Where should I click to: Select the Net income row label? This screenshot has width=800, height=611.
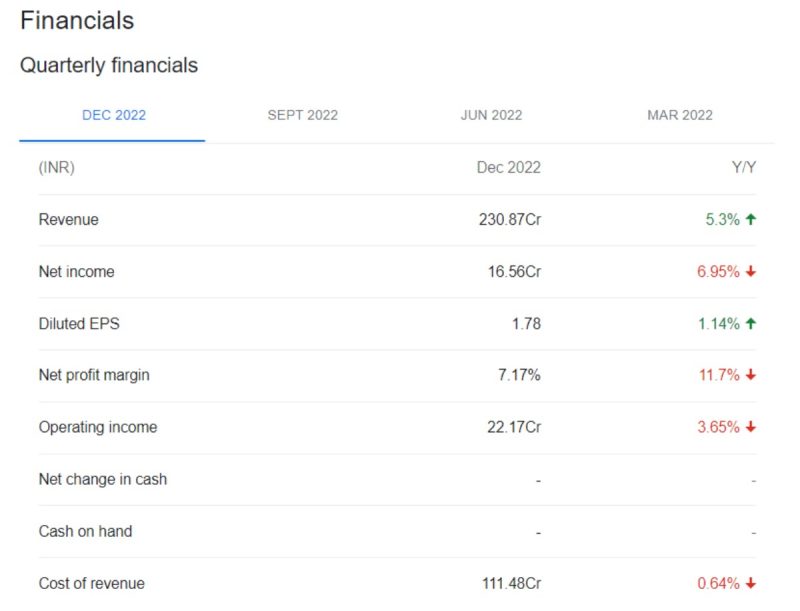[77, 271]
